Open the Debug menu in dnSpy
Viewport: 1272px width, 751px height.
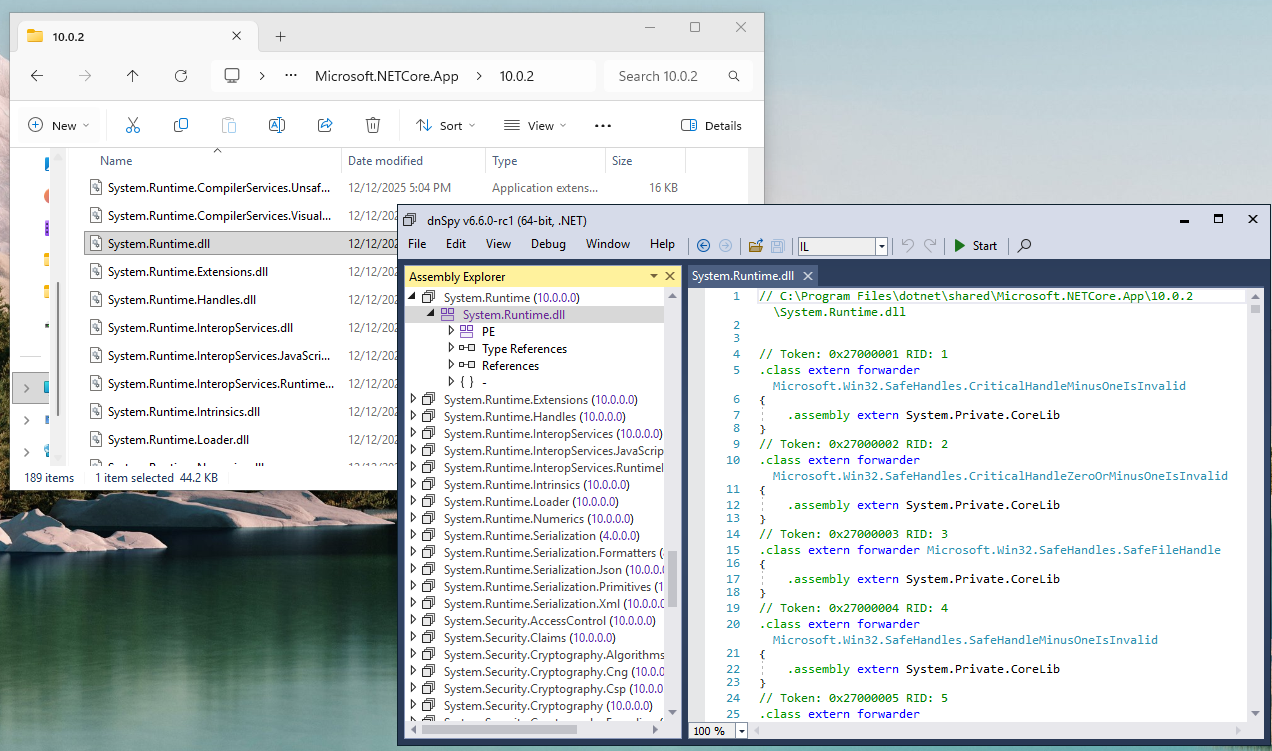click(x=548, y=244)
